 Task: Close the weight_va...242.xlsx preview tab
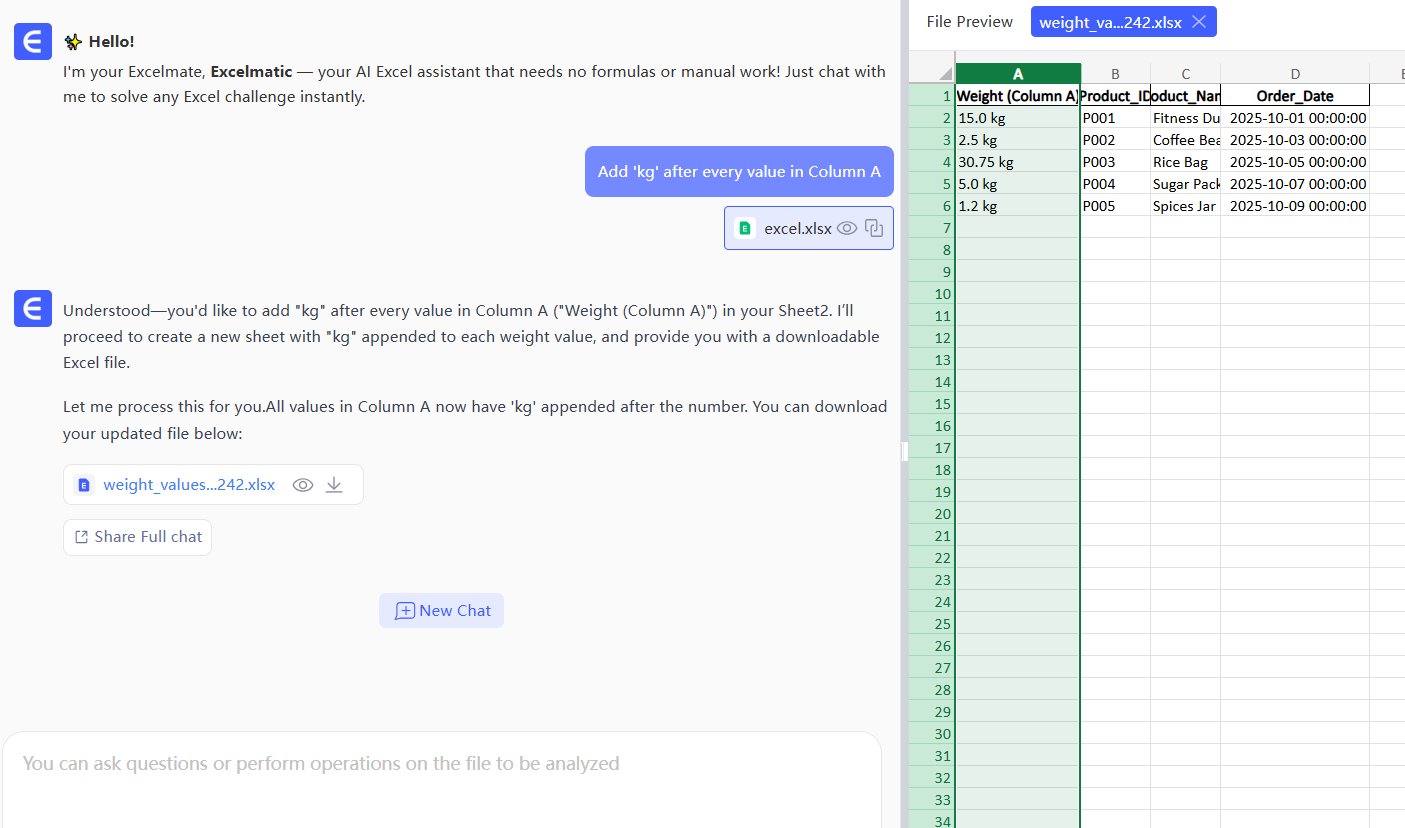(x=1199, y=22)
